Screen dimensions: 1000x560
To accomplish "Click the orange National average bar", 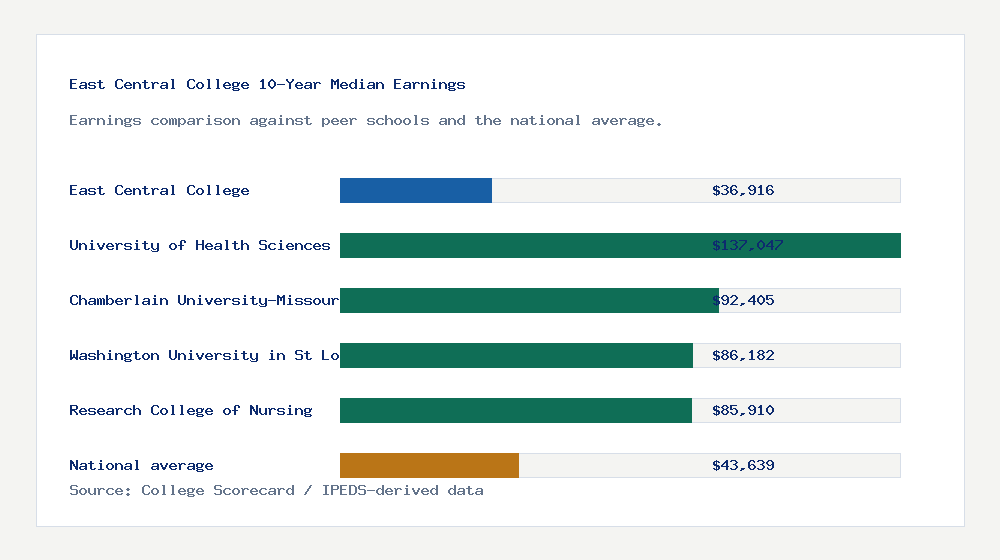I will [429, 466].
